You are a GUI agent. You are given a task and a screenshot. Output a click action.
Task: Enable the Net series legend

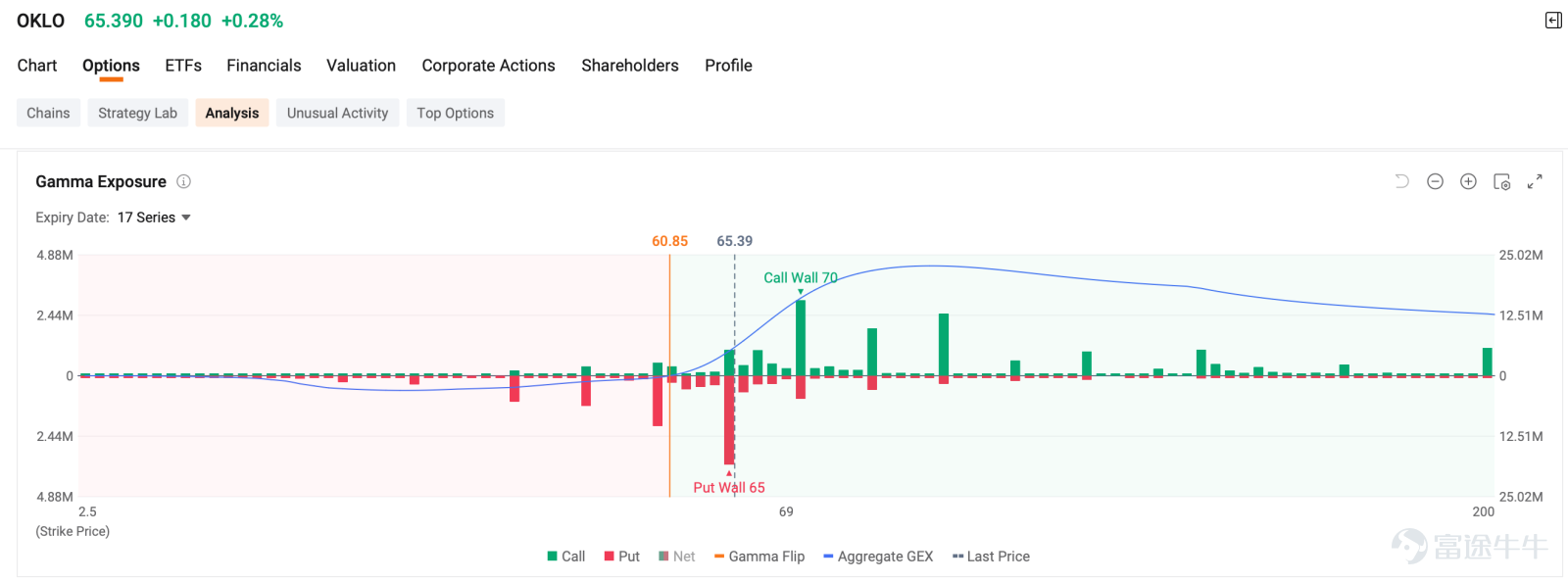pos(677,557)
